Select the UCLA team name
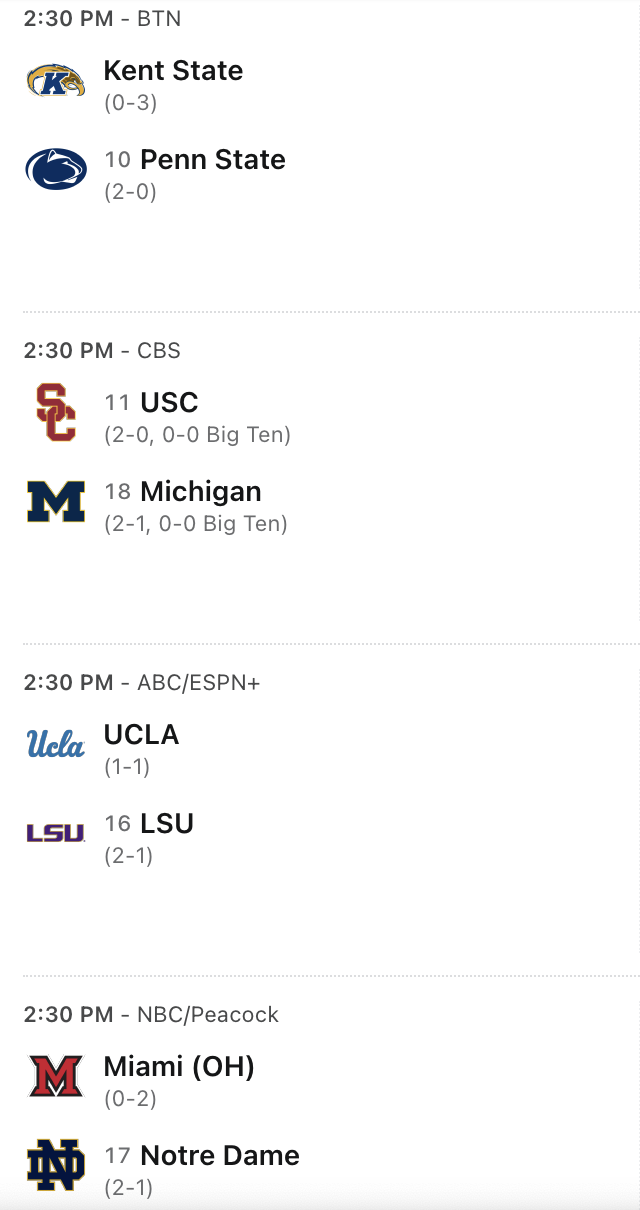This screenshot has height=1210, width=640. click(141, 735)
